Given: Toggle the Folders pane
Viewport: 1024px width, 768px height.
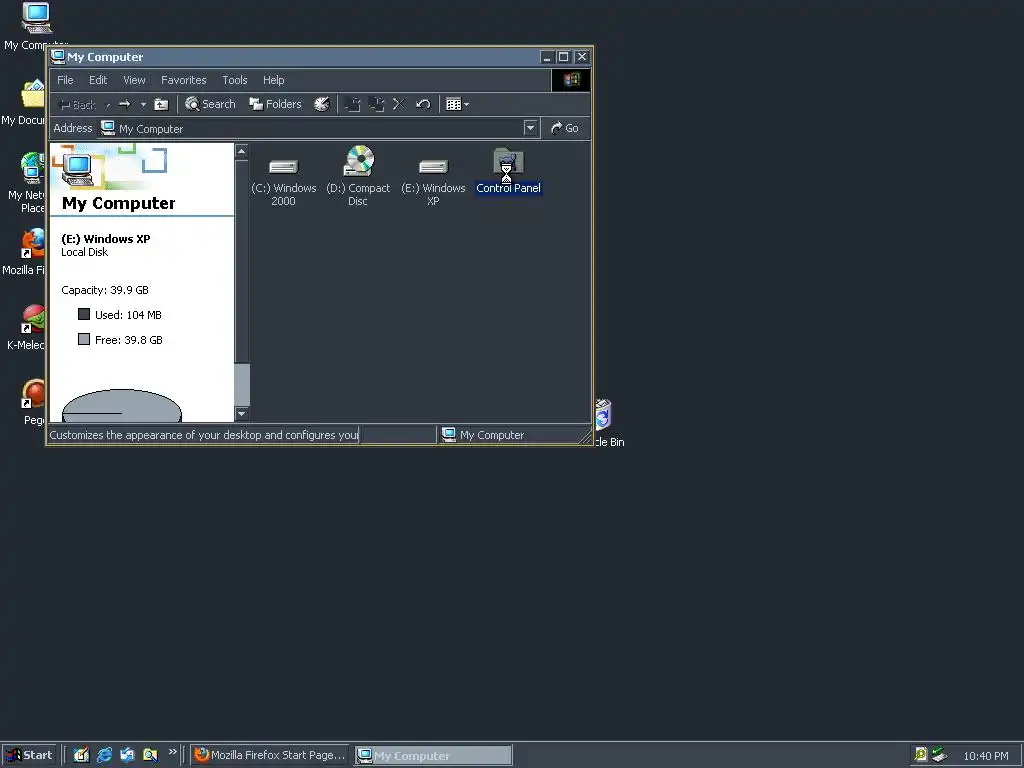Looking at the screenshot, I should 276,104.
